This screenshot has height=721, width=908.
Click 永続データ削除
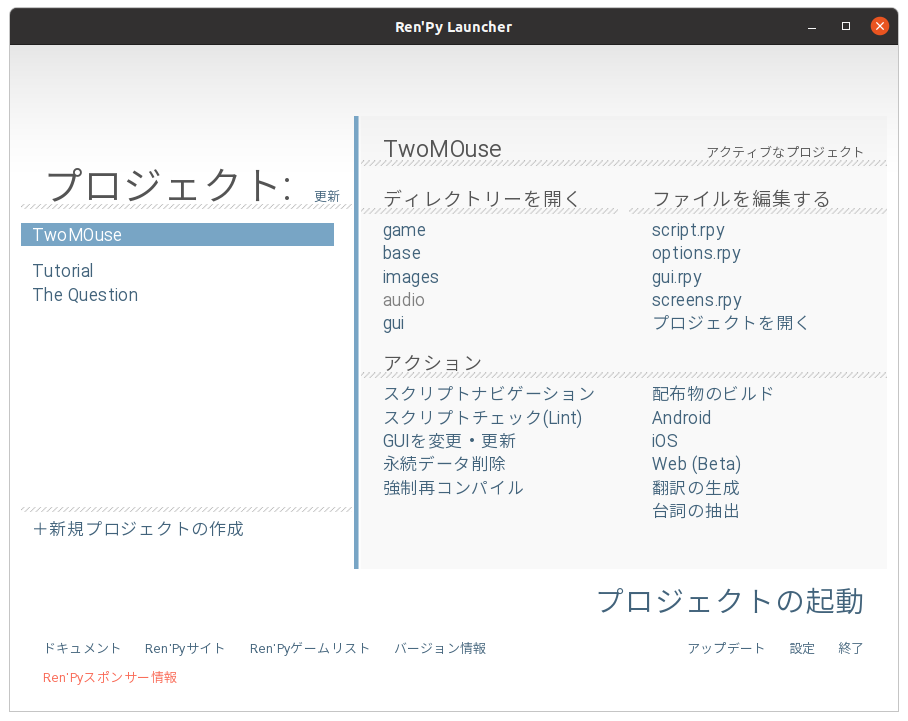pyautogui.click(x=444, y=464)
